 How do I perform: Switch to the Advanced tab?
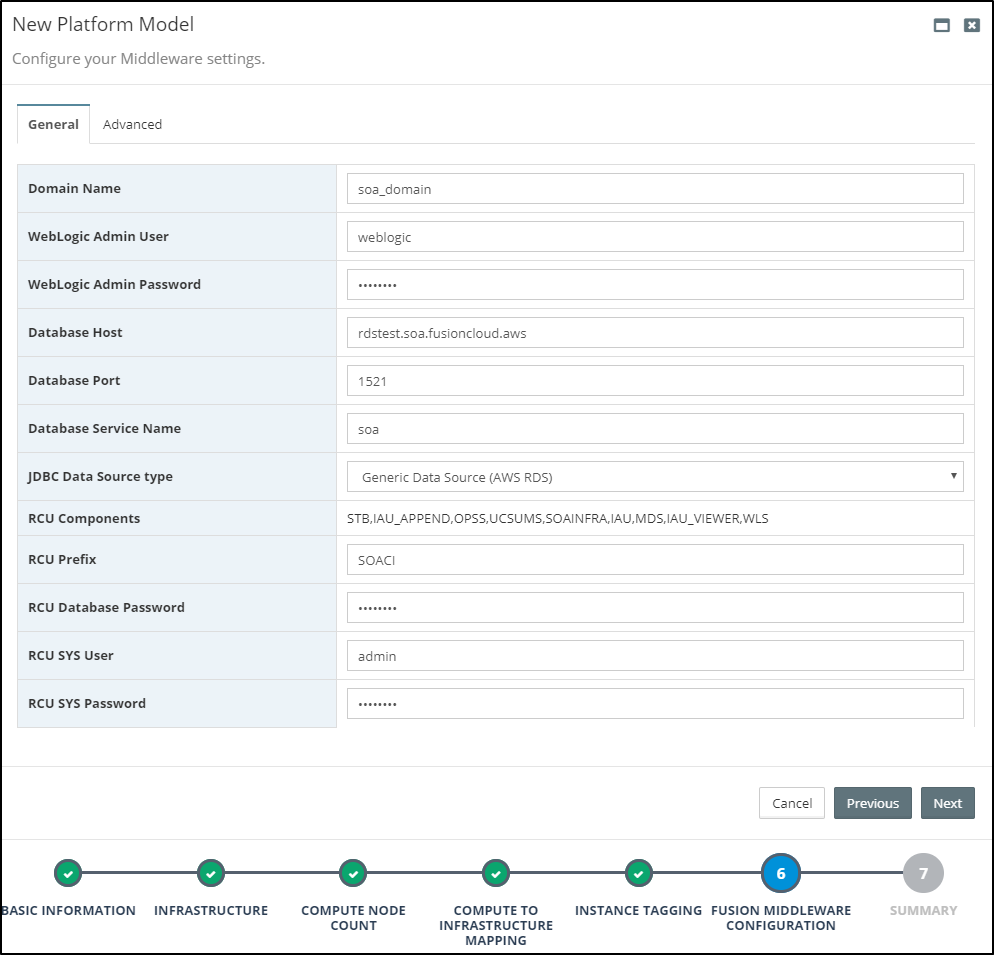[x=132, y=124]
